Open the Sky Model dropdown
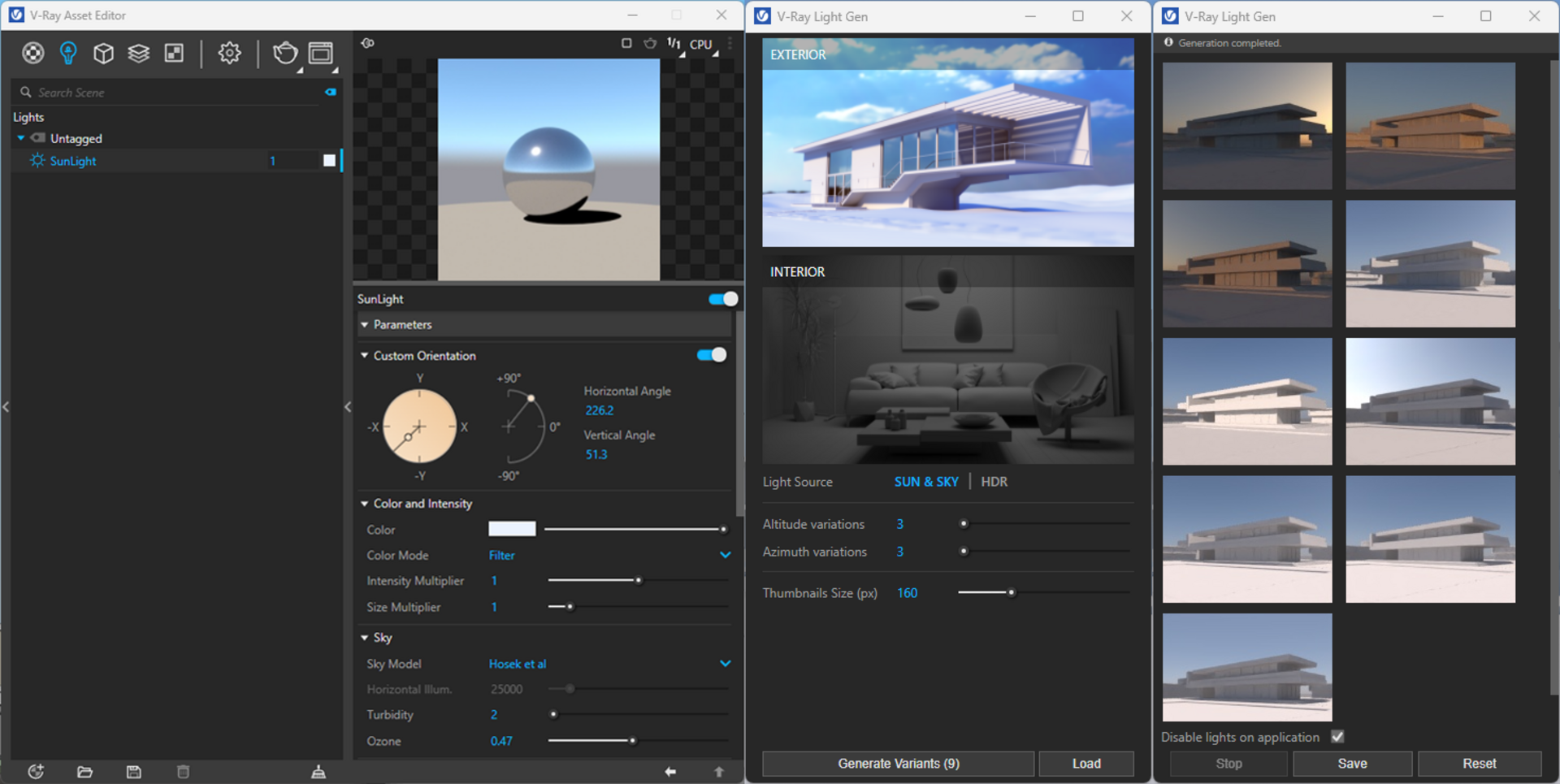Screen dimensions: 1560x784 pyautogui.click(x=610, y=664)
